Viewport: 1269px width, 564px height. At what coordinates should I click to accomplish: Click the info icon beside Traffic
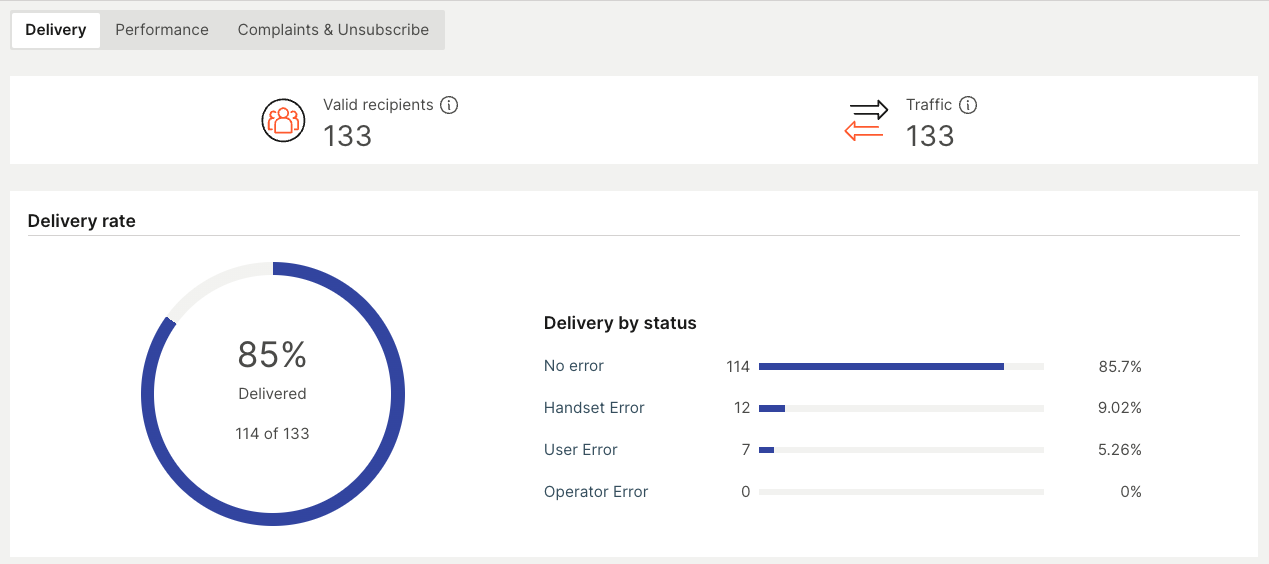click(x=967, y=105)
